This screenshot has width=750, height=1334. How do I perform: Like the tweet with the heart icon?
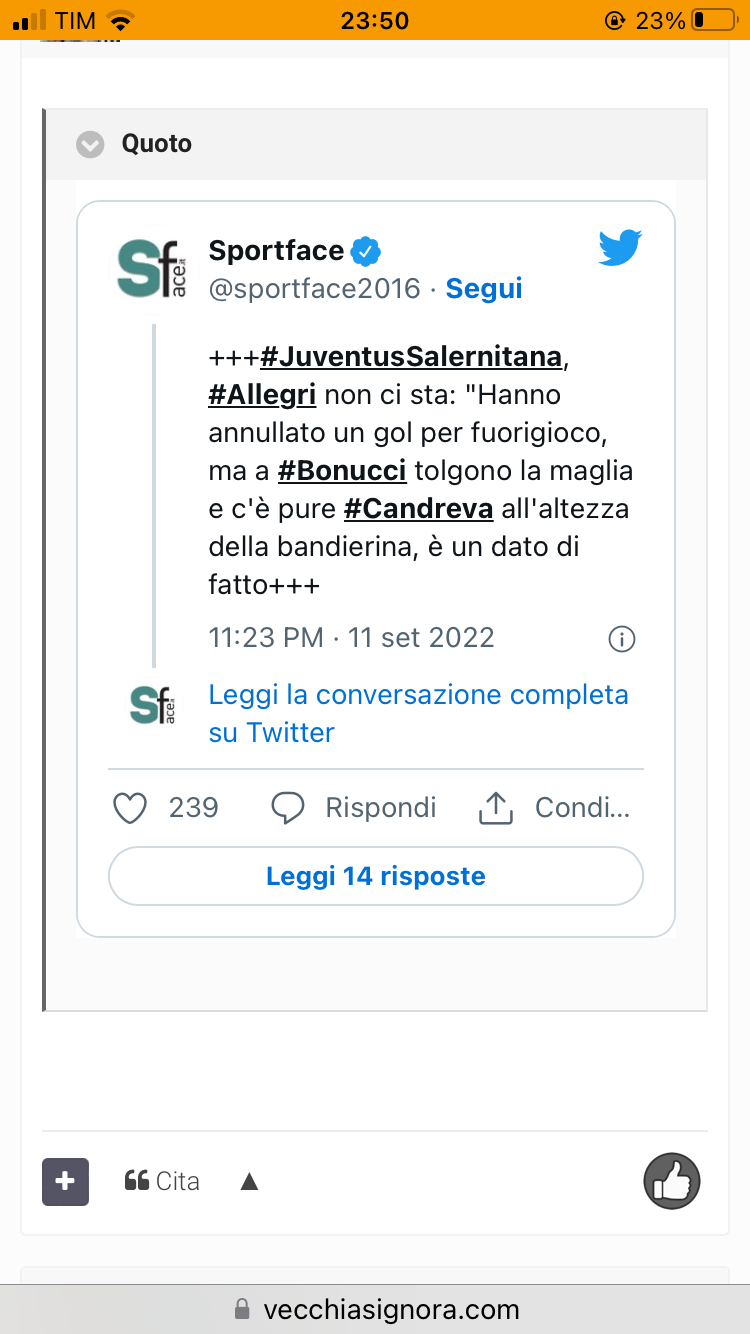point(130,808)
